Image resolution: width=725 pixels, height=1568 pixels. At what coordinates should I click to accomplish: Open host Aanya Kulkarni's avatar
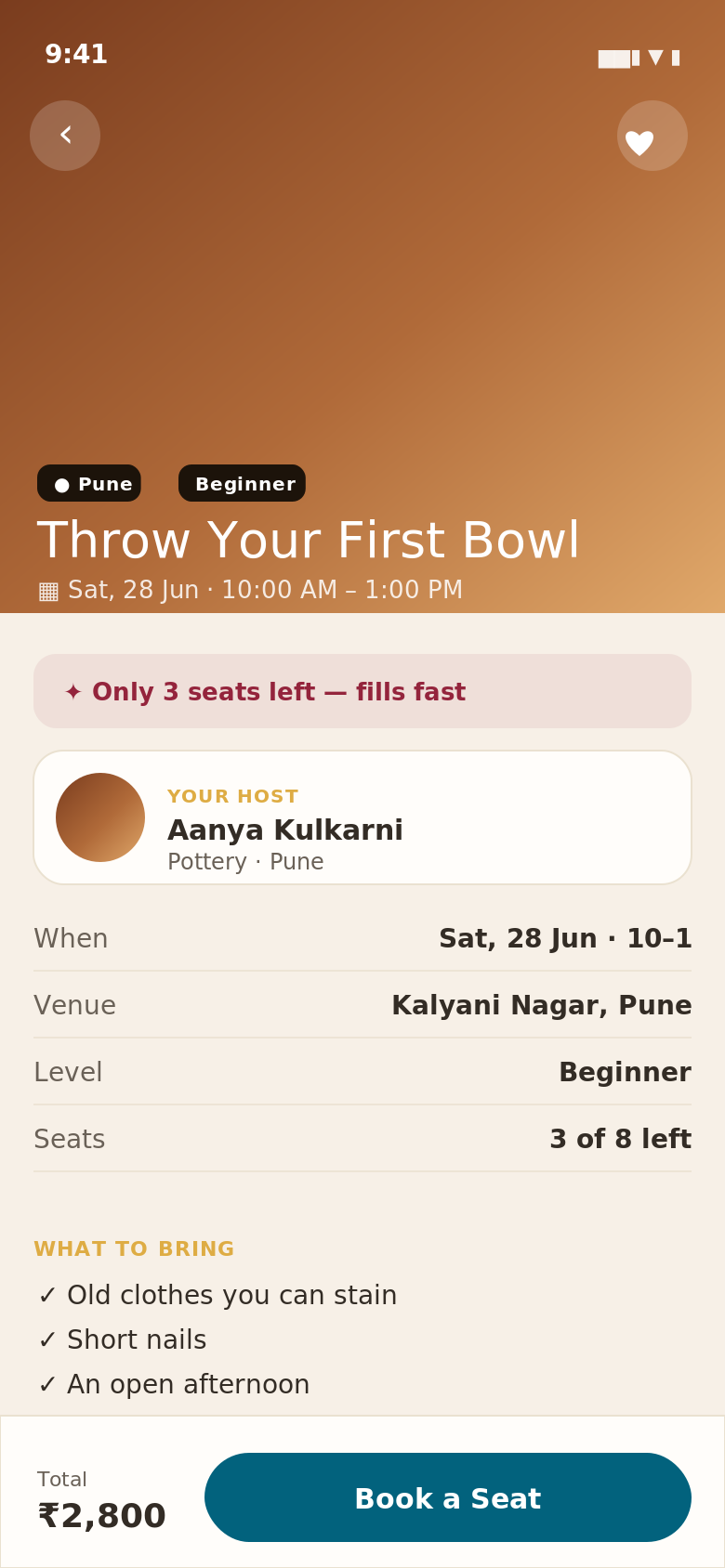[x=100, y=817]
